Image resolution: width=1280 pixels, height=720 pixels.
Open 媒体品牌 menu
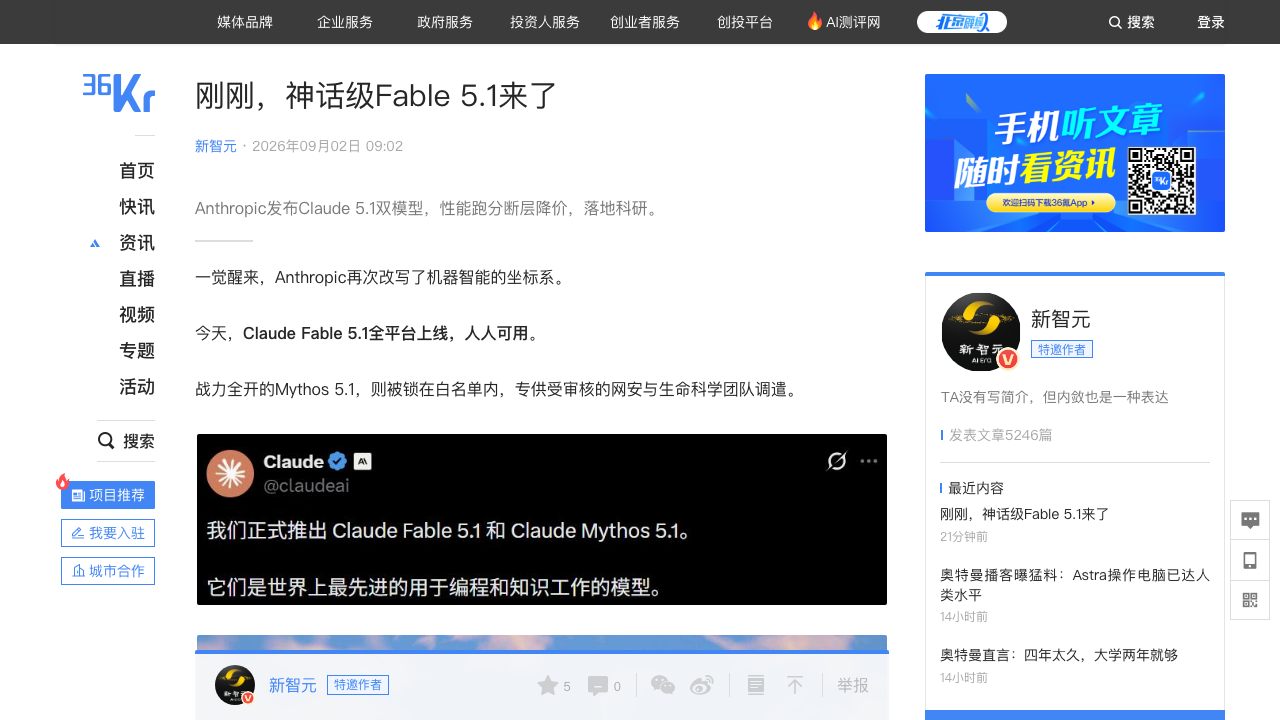pos(245,22)
